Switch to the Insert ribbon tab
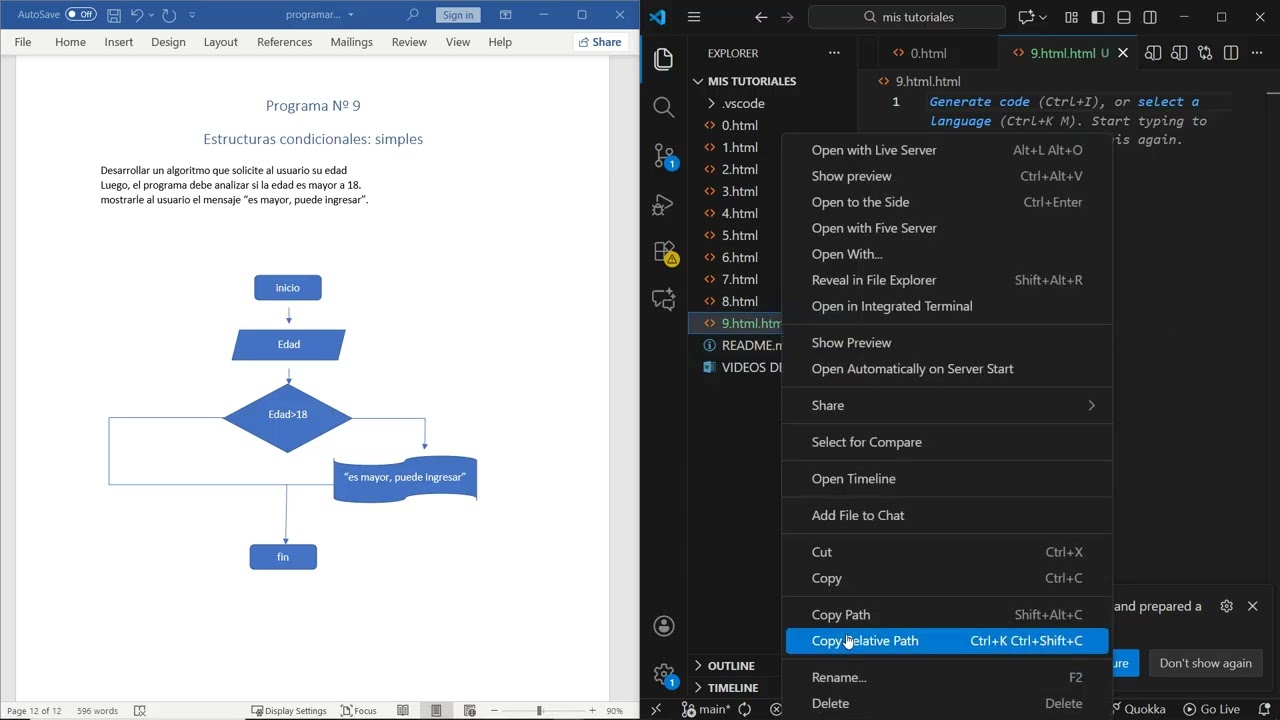The width and height of the screenshot is (1280, 720). tap(119, 42)
